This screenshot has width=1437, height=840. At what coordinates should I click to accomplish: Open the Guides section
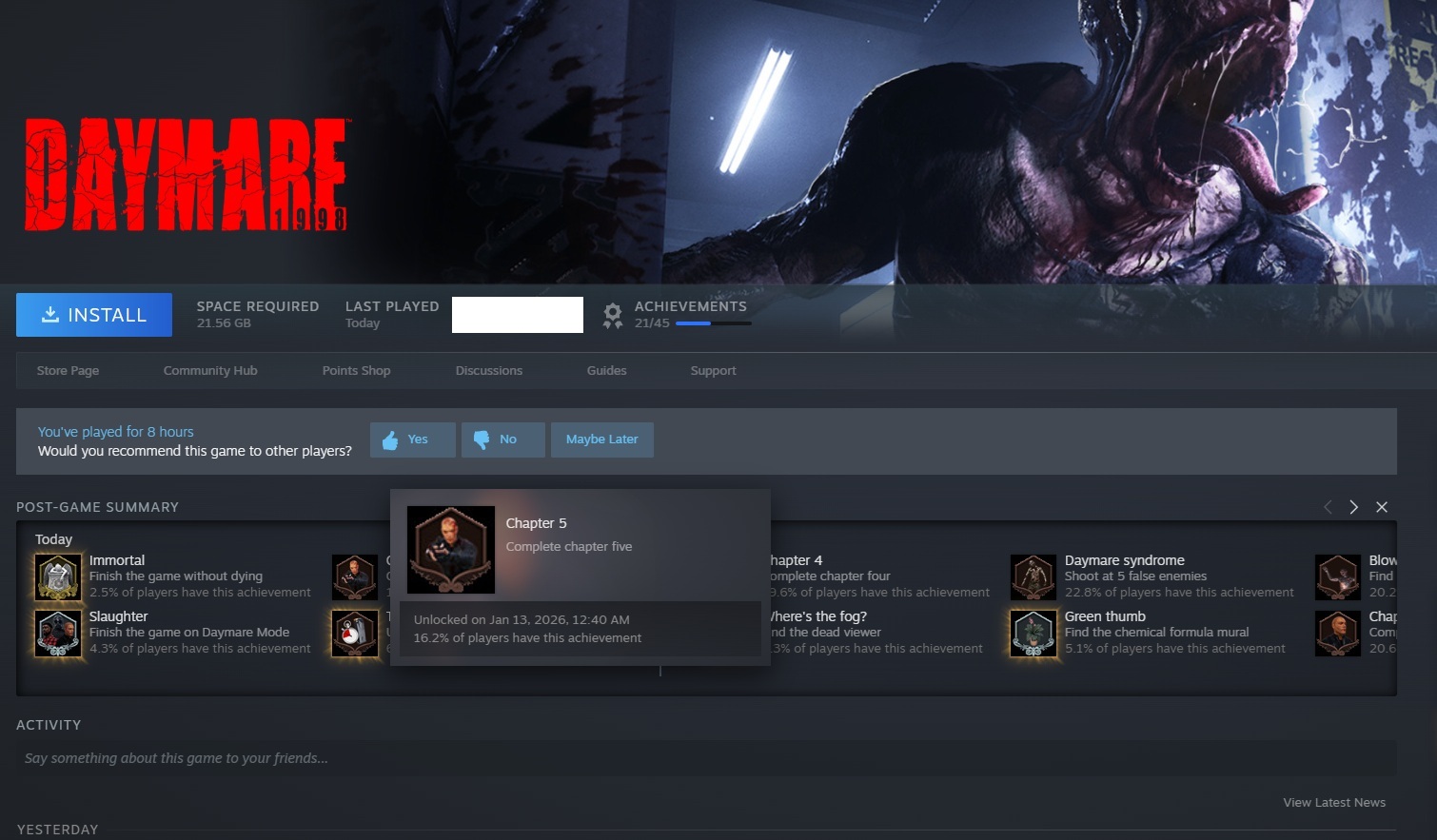pyautogui.click(x=606, y=370)
